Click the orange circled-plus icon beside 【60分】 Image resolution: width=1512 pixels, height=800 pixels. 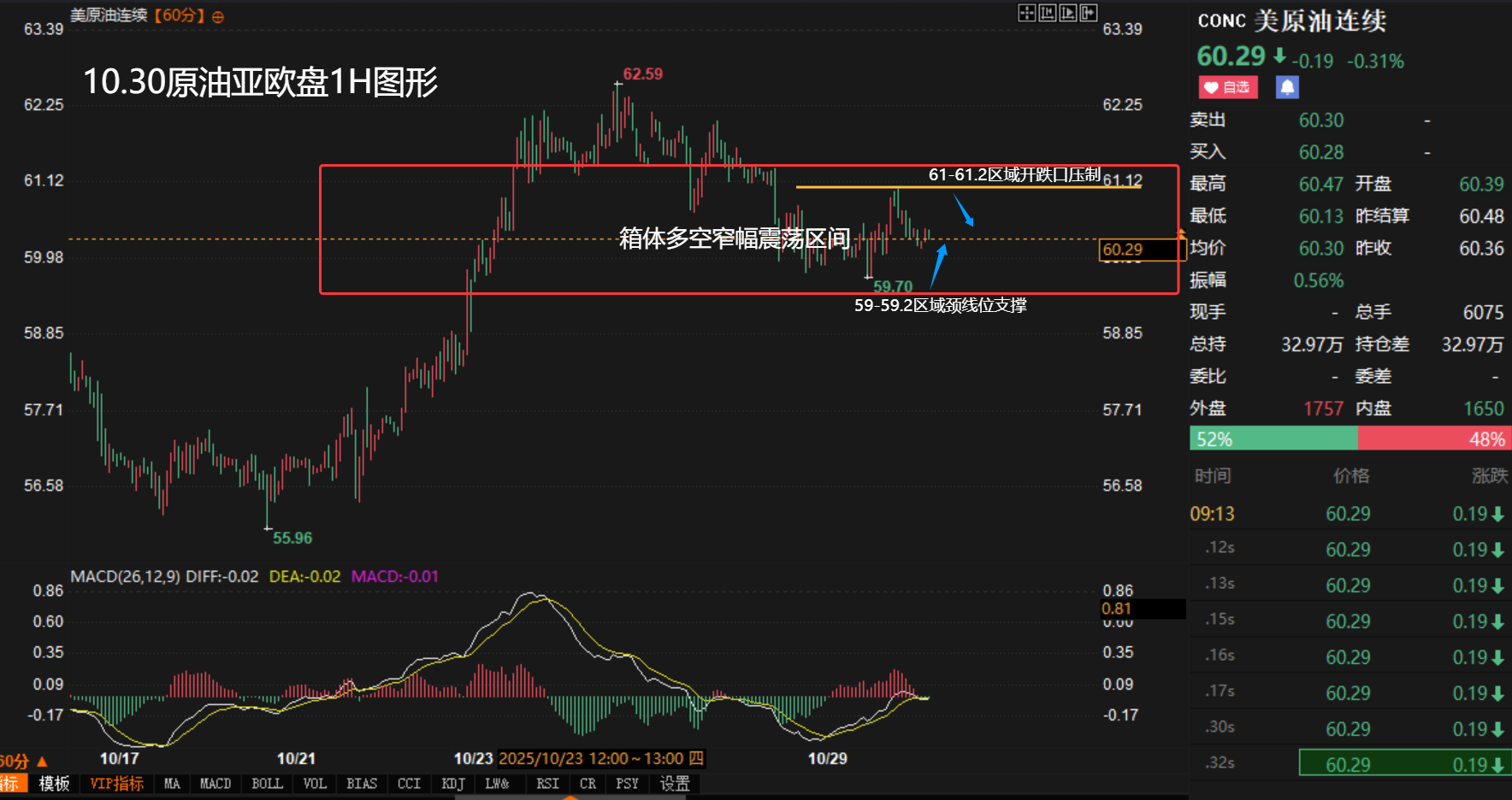coord(218,17)
